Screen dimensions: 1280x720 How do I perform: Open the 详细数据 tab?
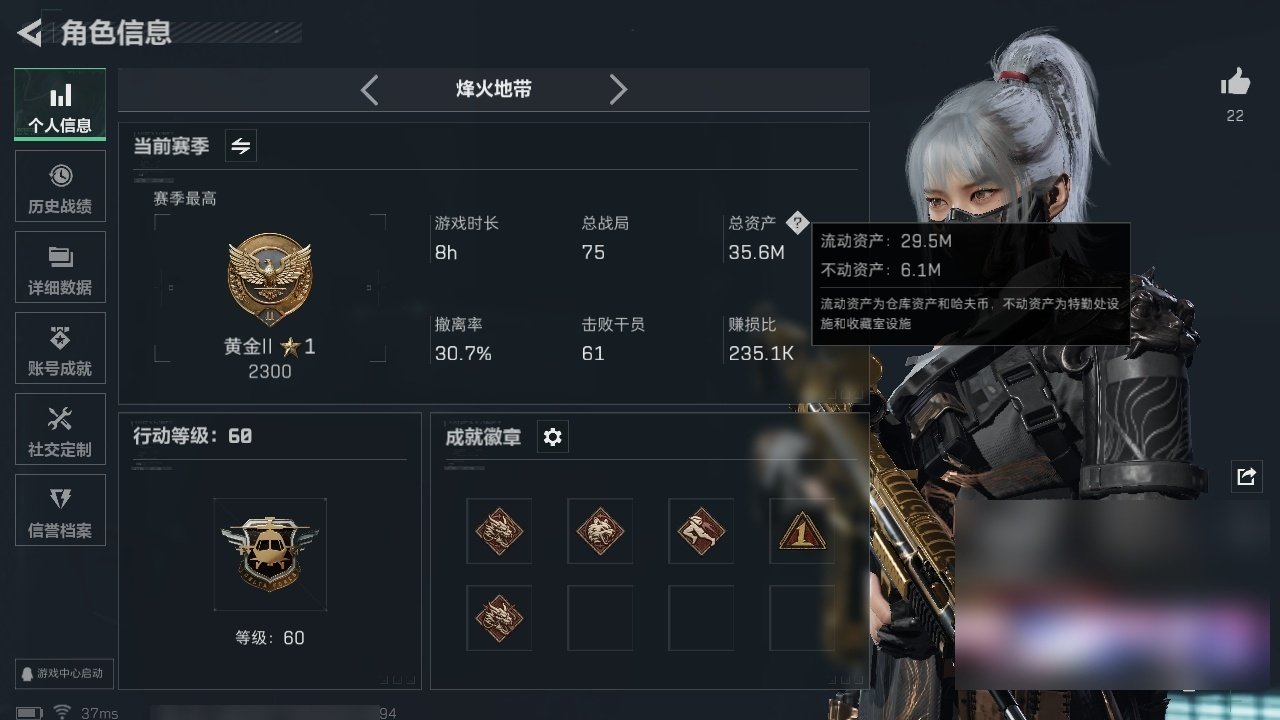click(x=60, y=268)
